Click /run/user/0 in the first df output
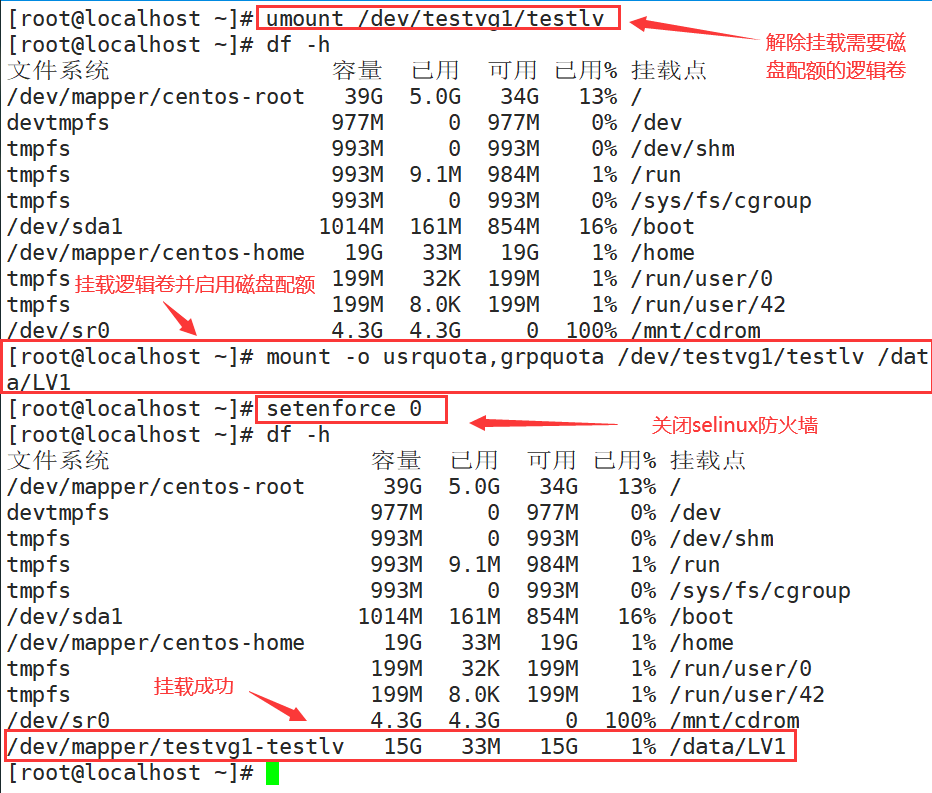 click(x=702, y=278)
